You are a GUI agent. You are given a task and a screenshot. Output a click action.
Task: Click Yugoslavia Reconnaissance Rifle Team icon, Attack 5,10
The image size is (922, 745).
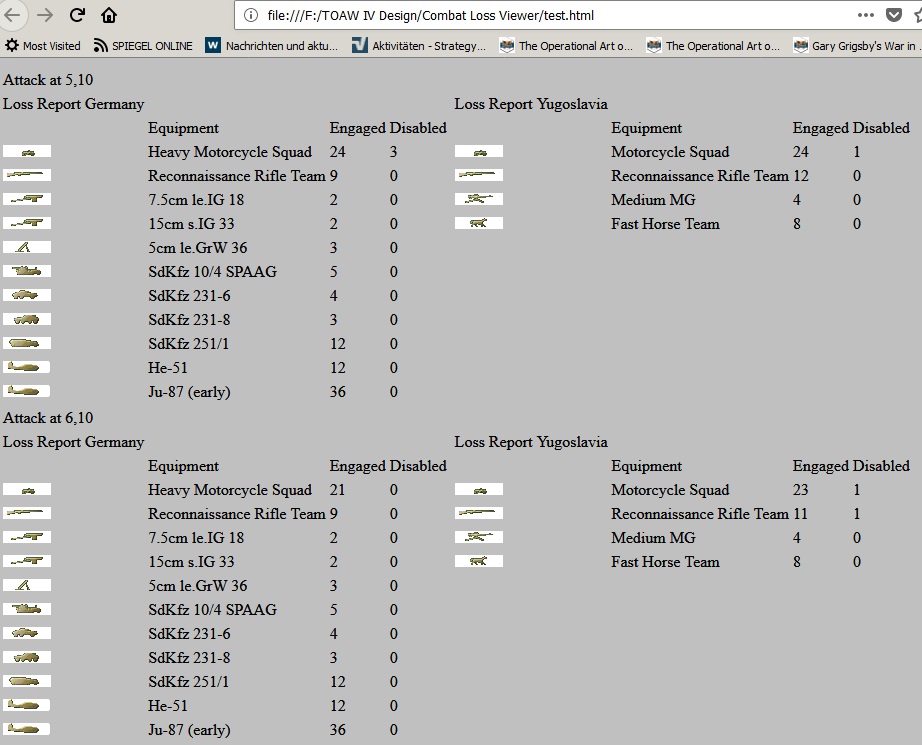point(479,175)
